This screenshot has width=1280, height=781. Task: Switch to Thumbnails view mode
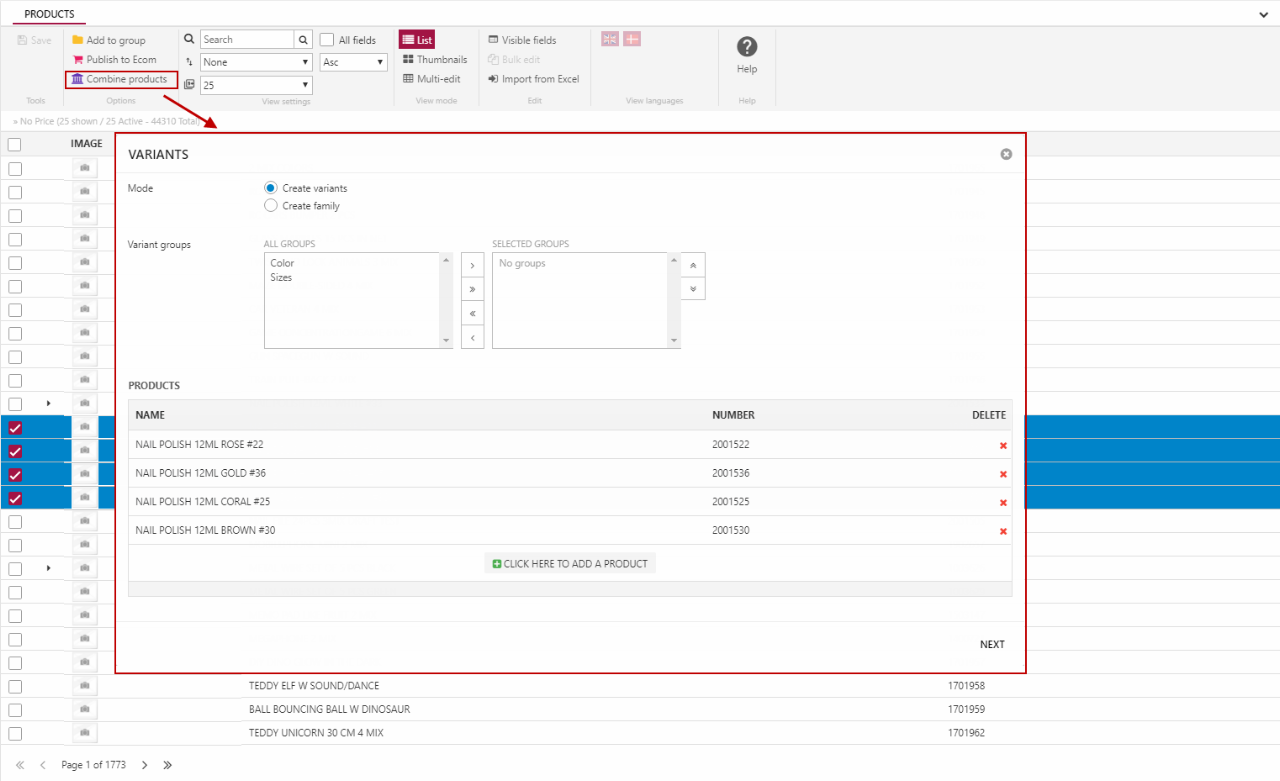[x=435, y=59]
